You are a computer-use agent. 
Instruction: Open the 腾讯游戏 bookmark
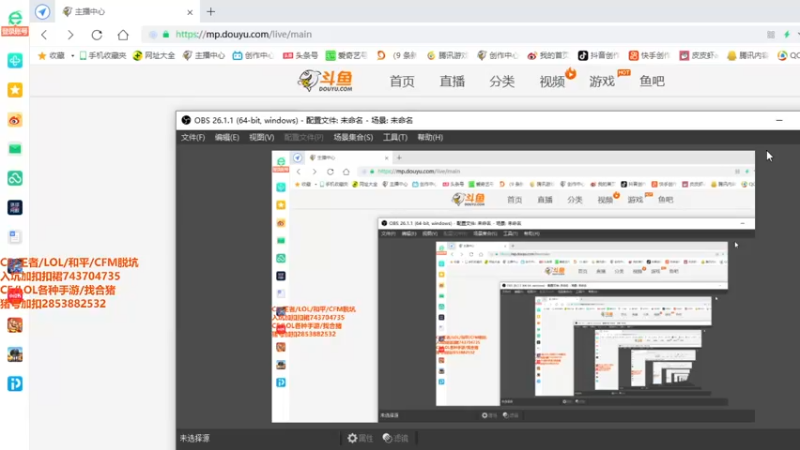coord(447,56)
